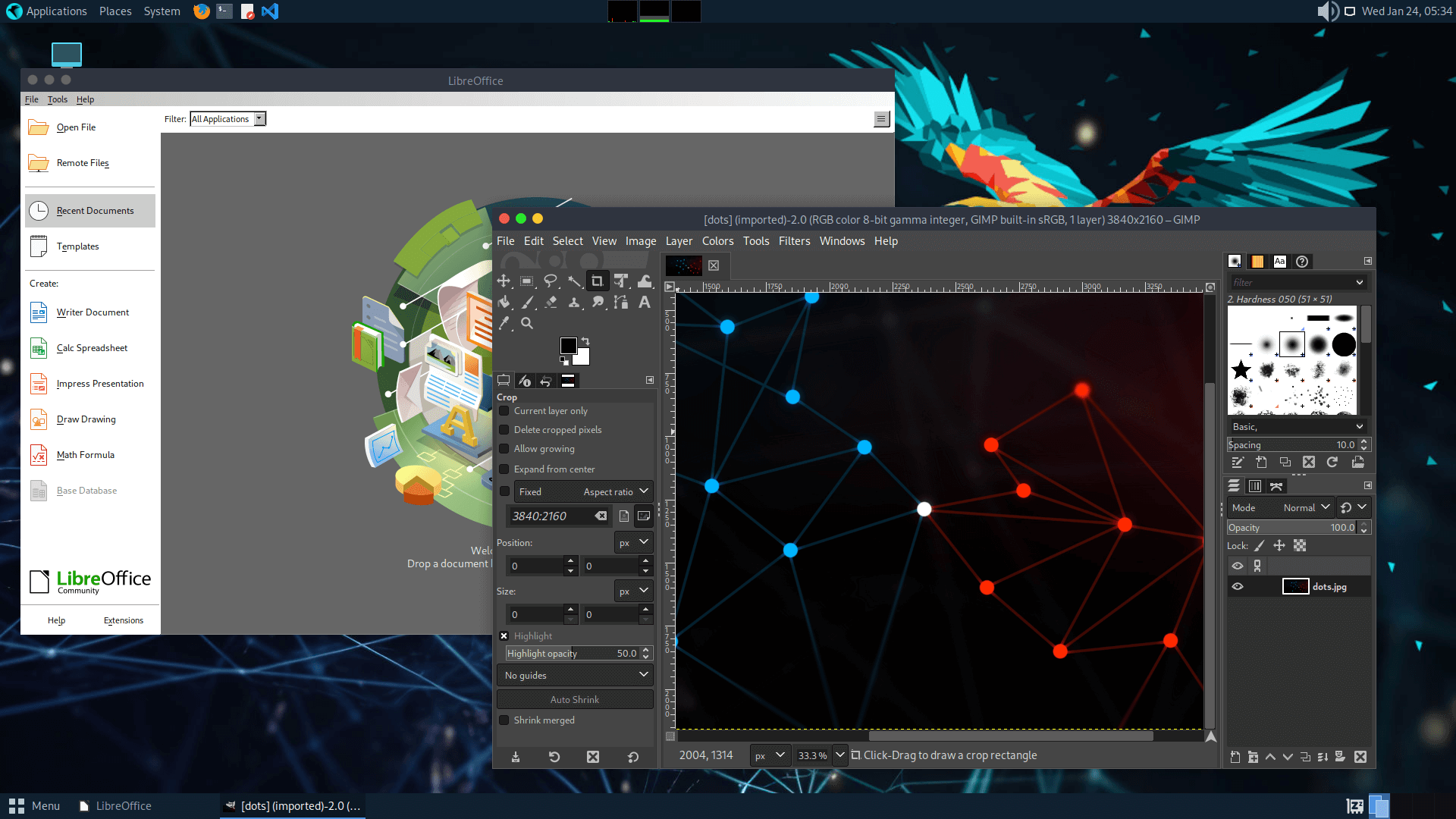This screenshot has height=819, width=1456.
Task: Open Recent Documents in LibreOffice
Action: [94, 210]
